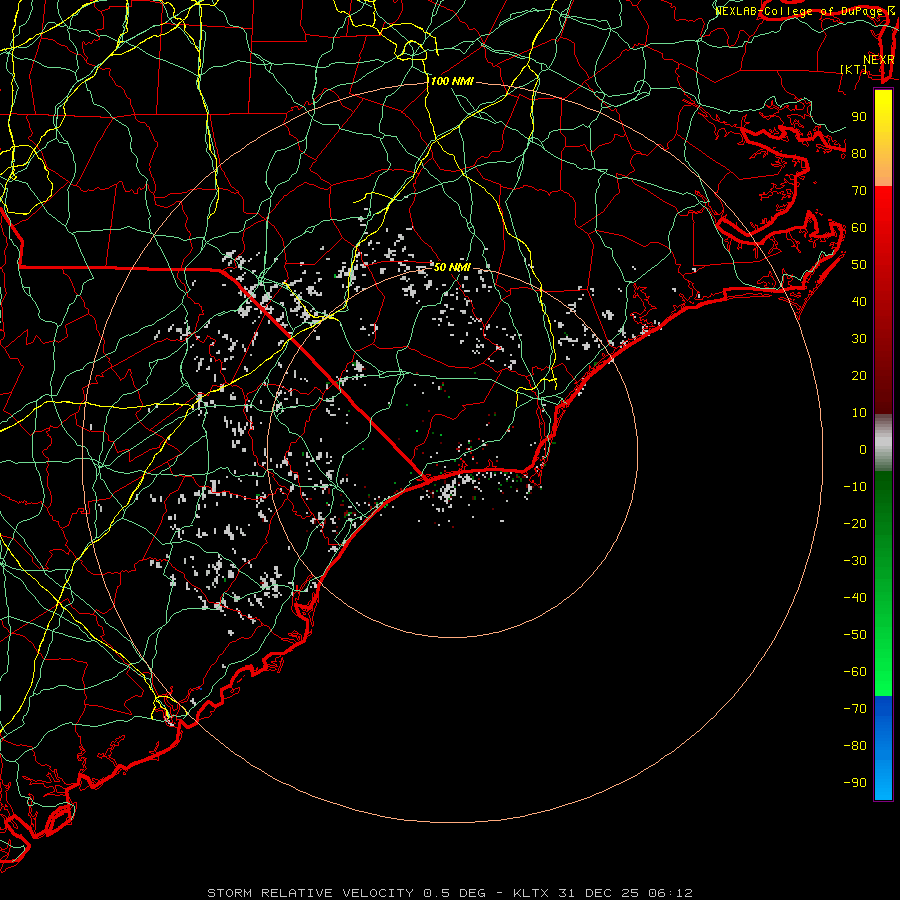Click the '-80' value on the scale

click(x=855, y=746)
